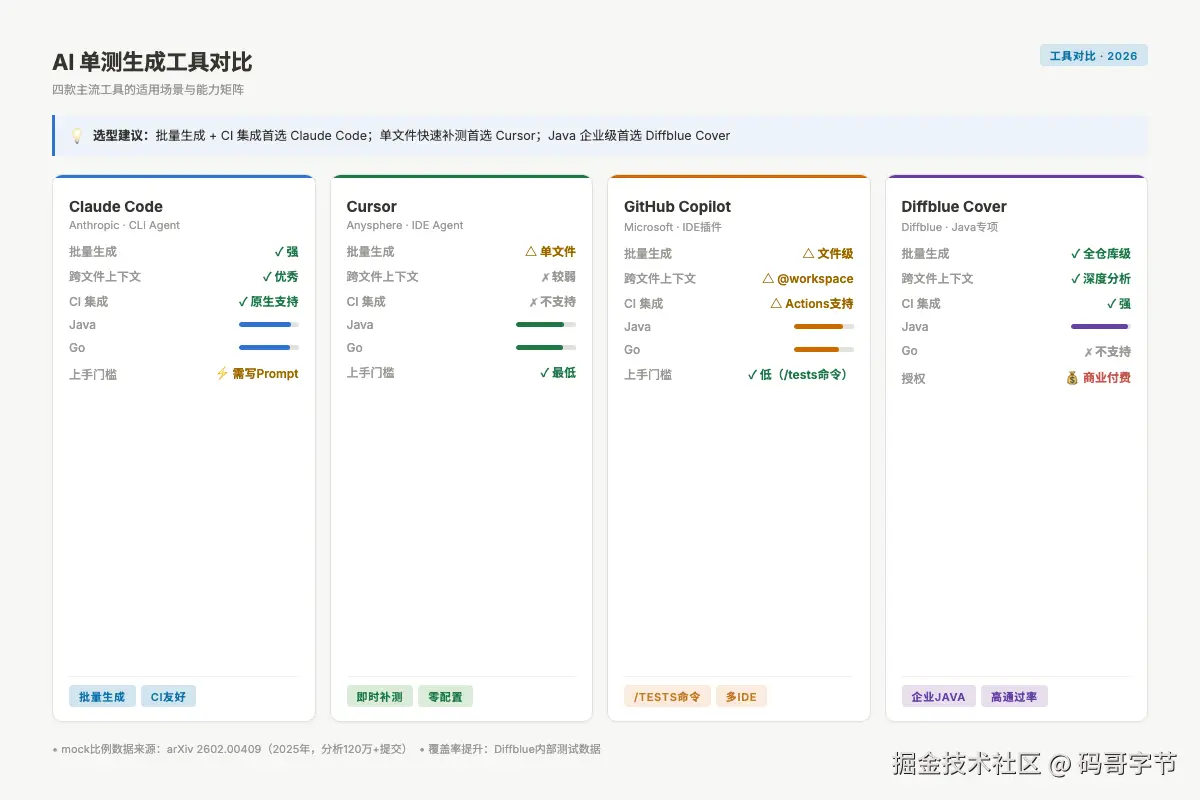1200x800 pixels.
Task: Click the ✗ 较弱 value in Cursor
Action: pyautogui.click(x=558, y=277)
